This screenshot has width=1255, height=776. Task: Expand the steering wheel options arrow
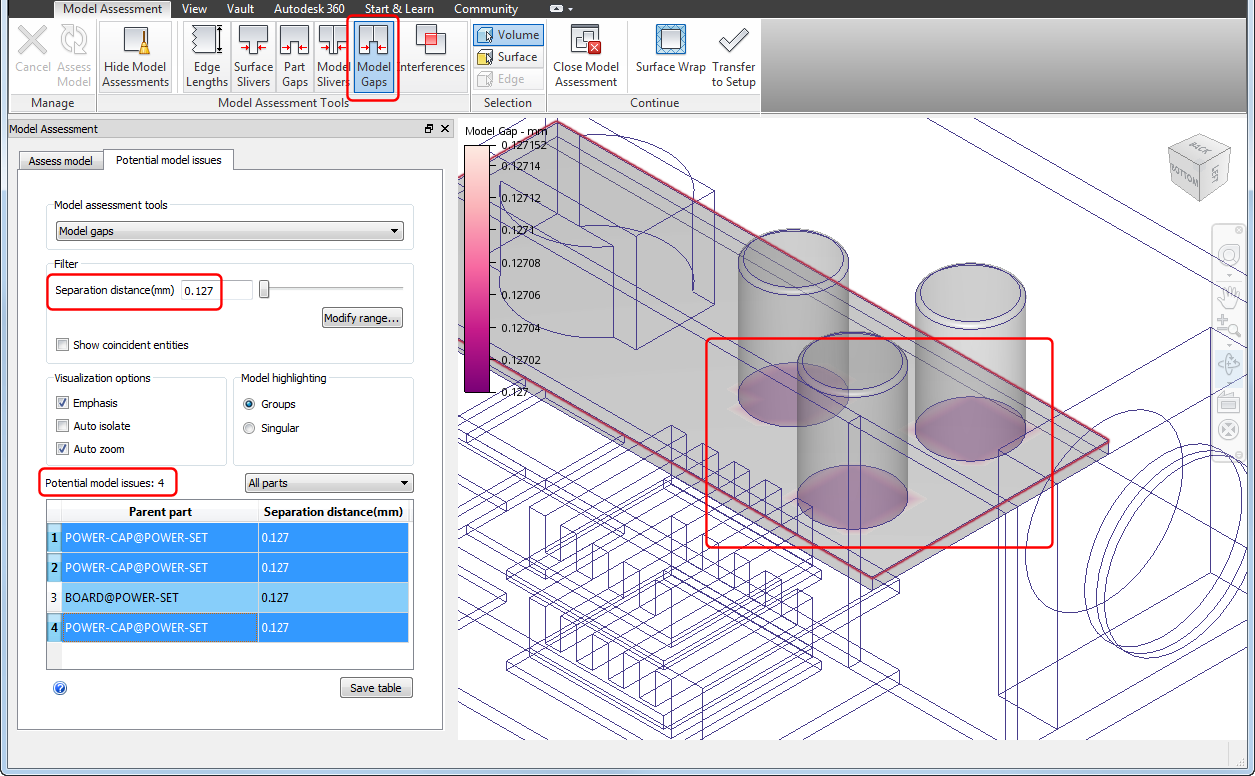coord(1229,274)
